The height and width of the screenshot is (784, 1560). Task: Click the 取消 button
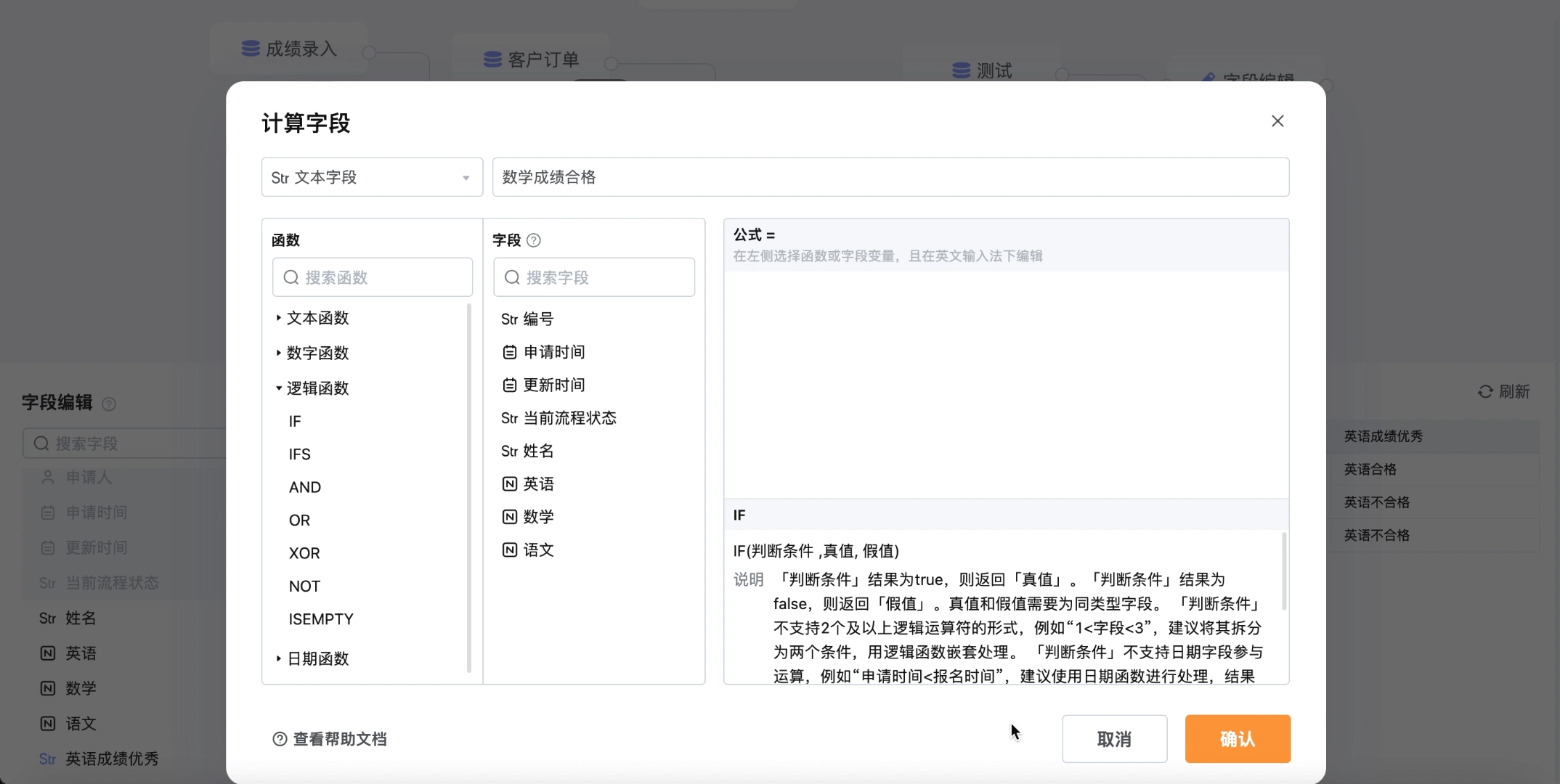pyautogui.click(x=1115, y=739)
